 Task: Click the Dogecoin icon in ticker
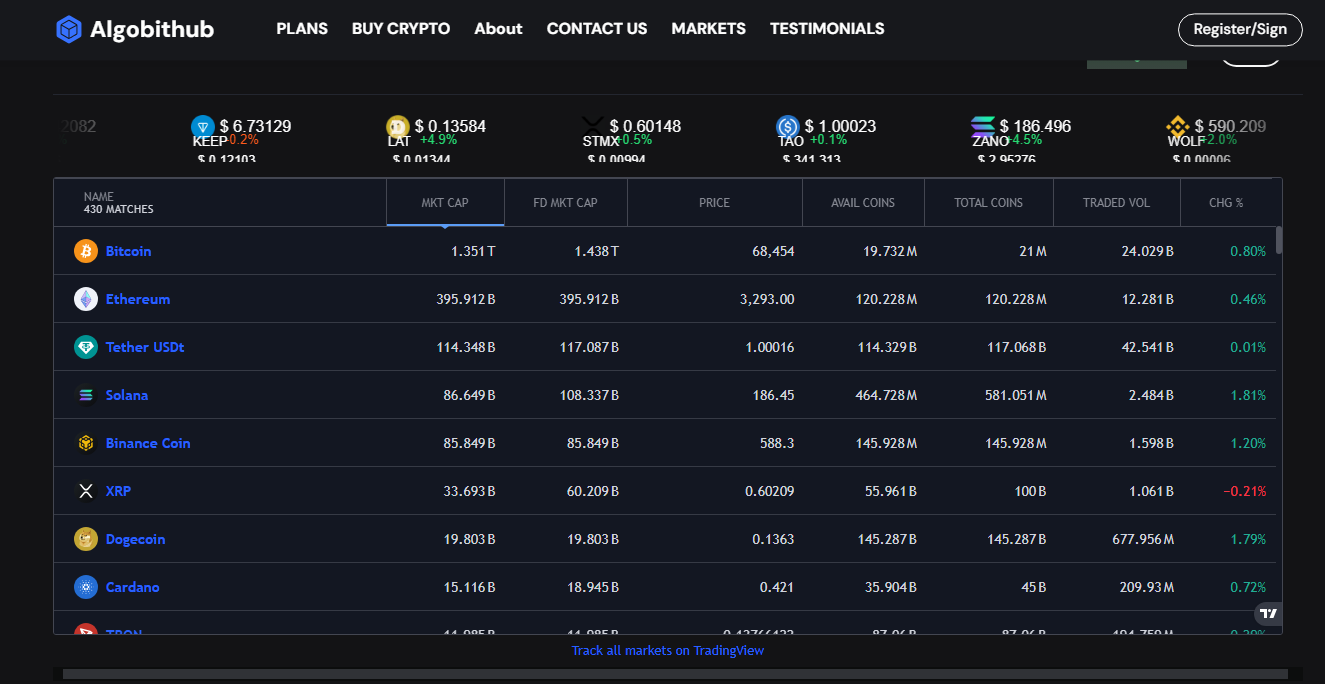pos(398,127)
